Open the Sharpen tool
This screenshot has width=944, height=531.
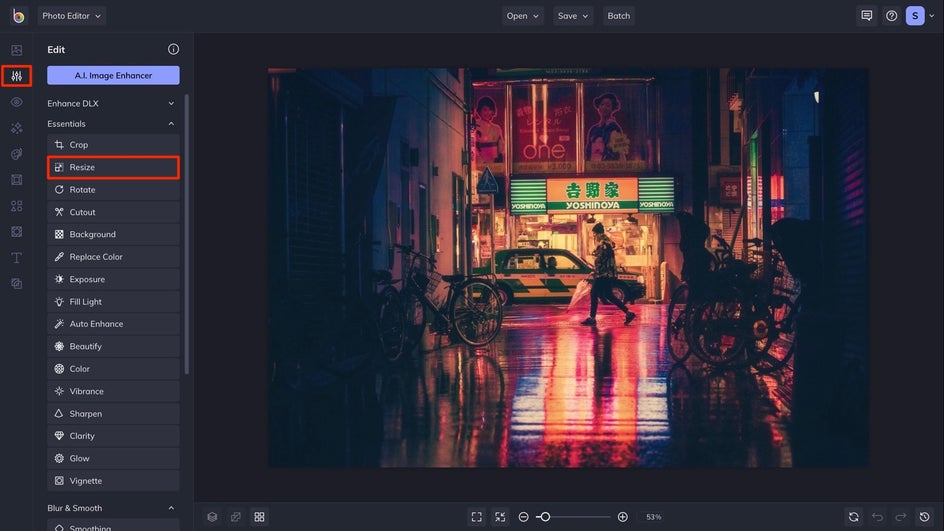pos(113,414)
